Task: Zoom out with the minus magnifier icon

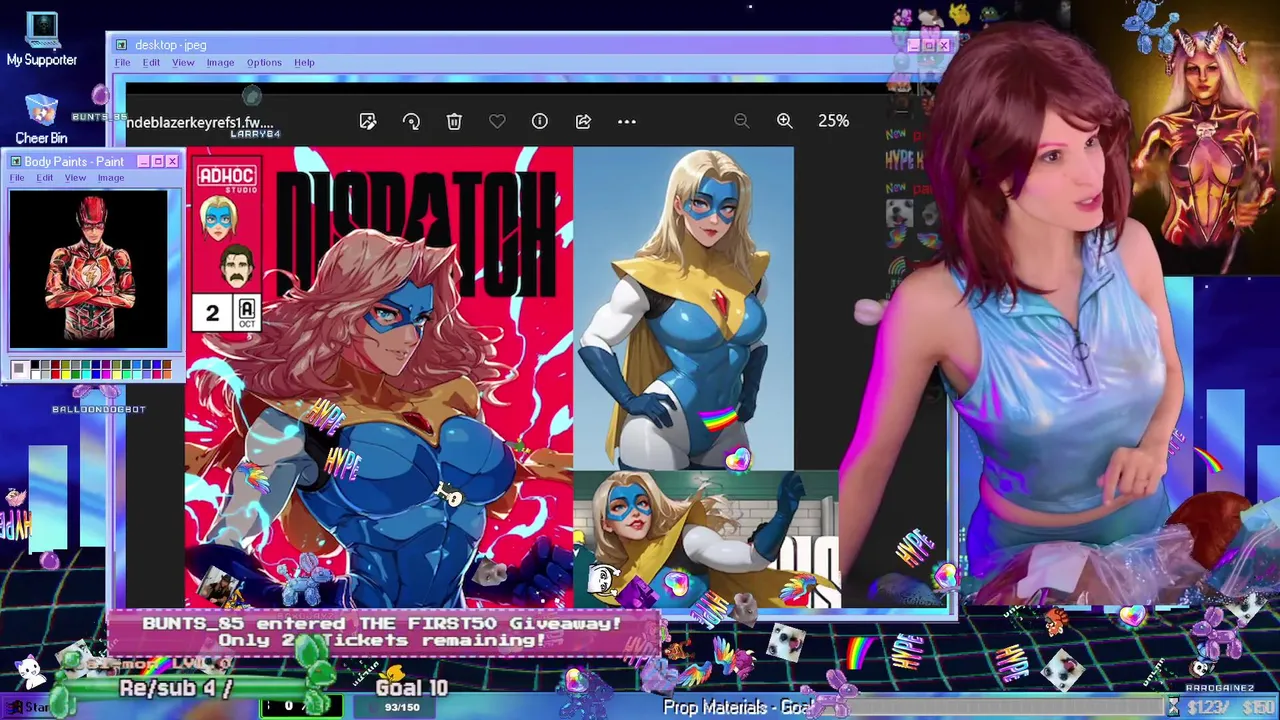Action: (741, 121)
